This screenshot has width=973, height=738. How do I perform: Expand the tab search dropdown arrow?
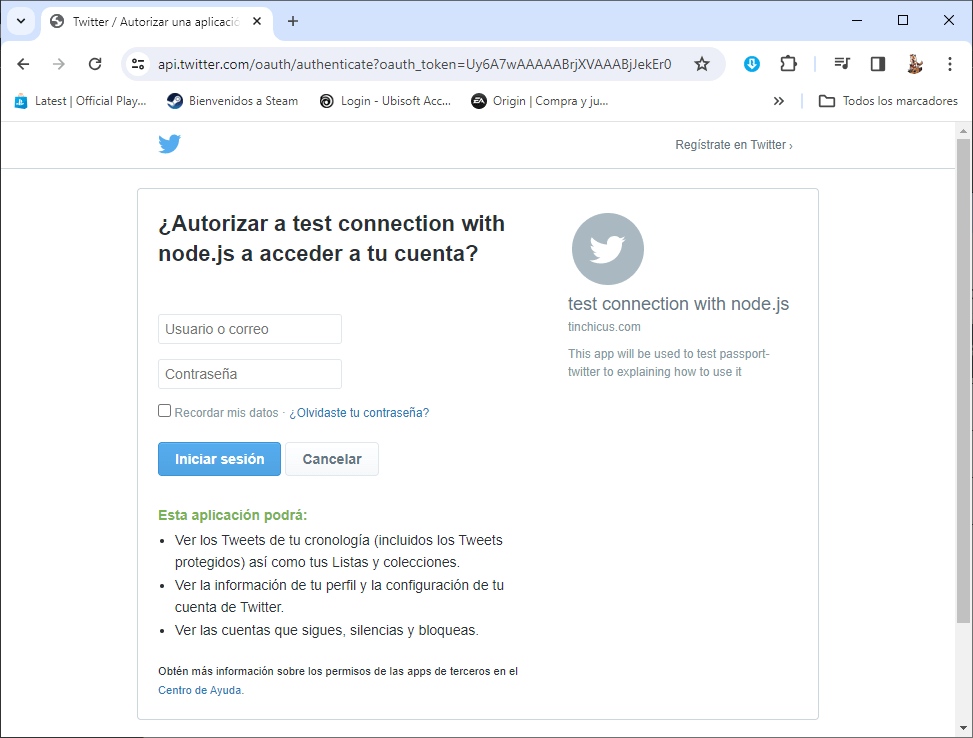coord(21,21)
